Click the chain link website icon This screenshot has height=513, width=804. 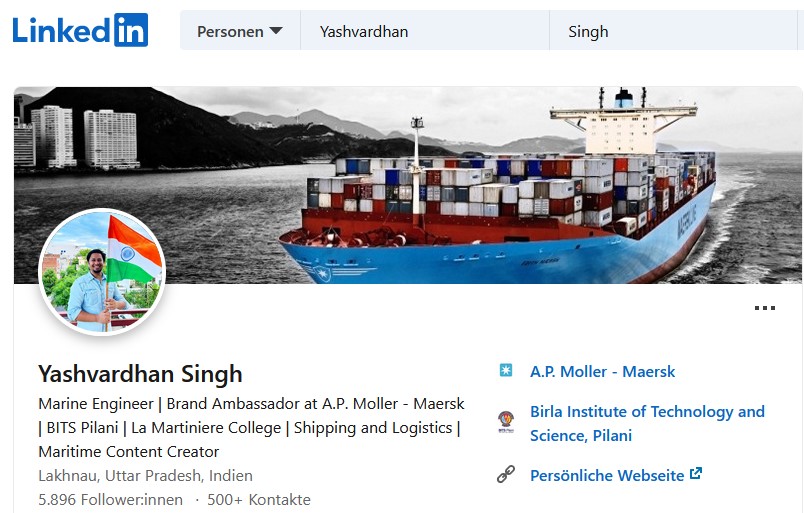(x=506, y=475)
